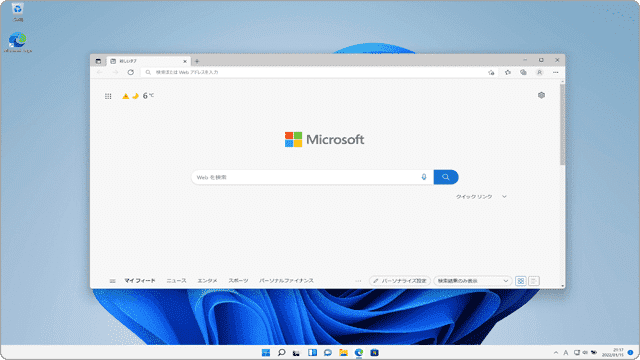Open page settings gear icon
This screenshot has width=640, height=360.
point(541,95)
